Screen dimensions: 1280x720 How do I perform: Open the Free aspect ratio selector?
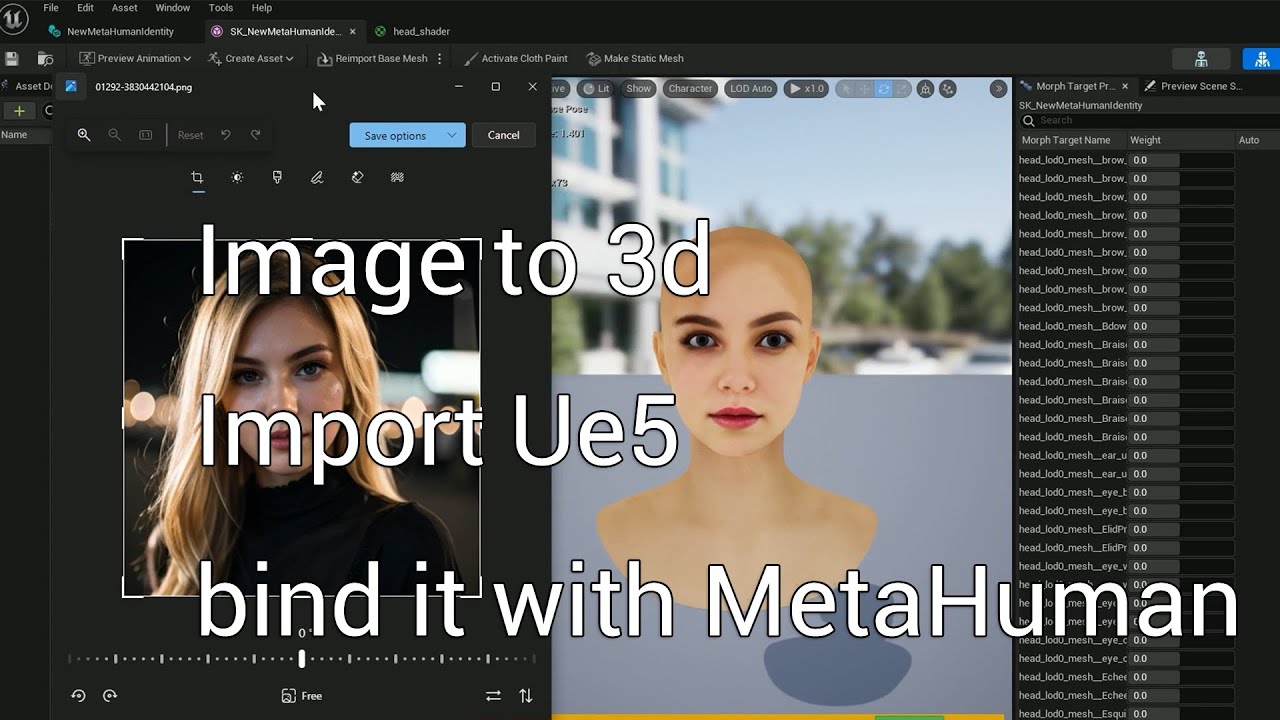coord(302,696)
